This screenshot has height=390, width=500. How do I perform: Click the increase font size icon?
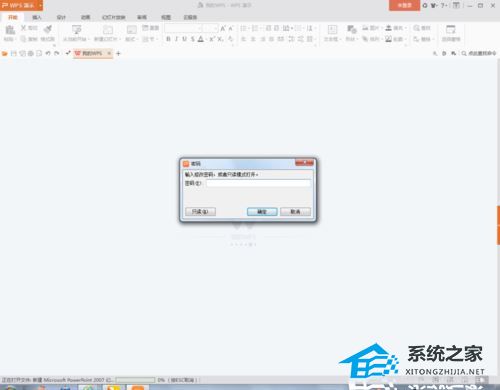[223, 28]
